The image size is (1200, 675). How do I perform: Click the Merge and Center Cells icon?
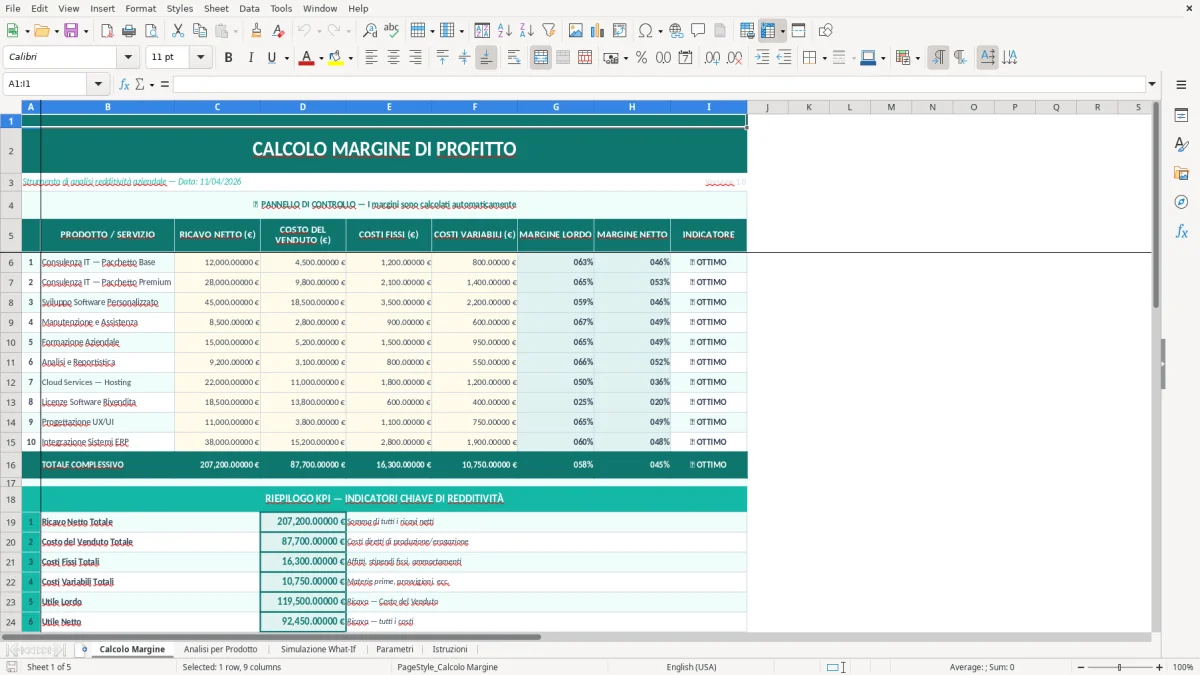pos(541,58)
